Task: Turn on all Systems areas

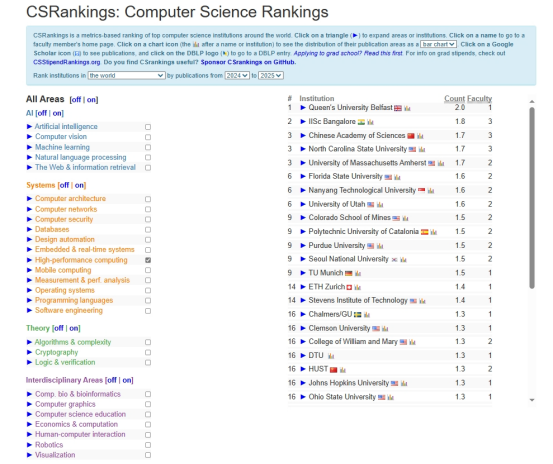Action: click(79, 185)
